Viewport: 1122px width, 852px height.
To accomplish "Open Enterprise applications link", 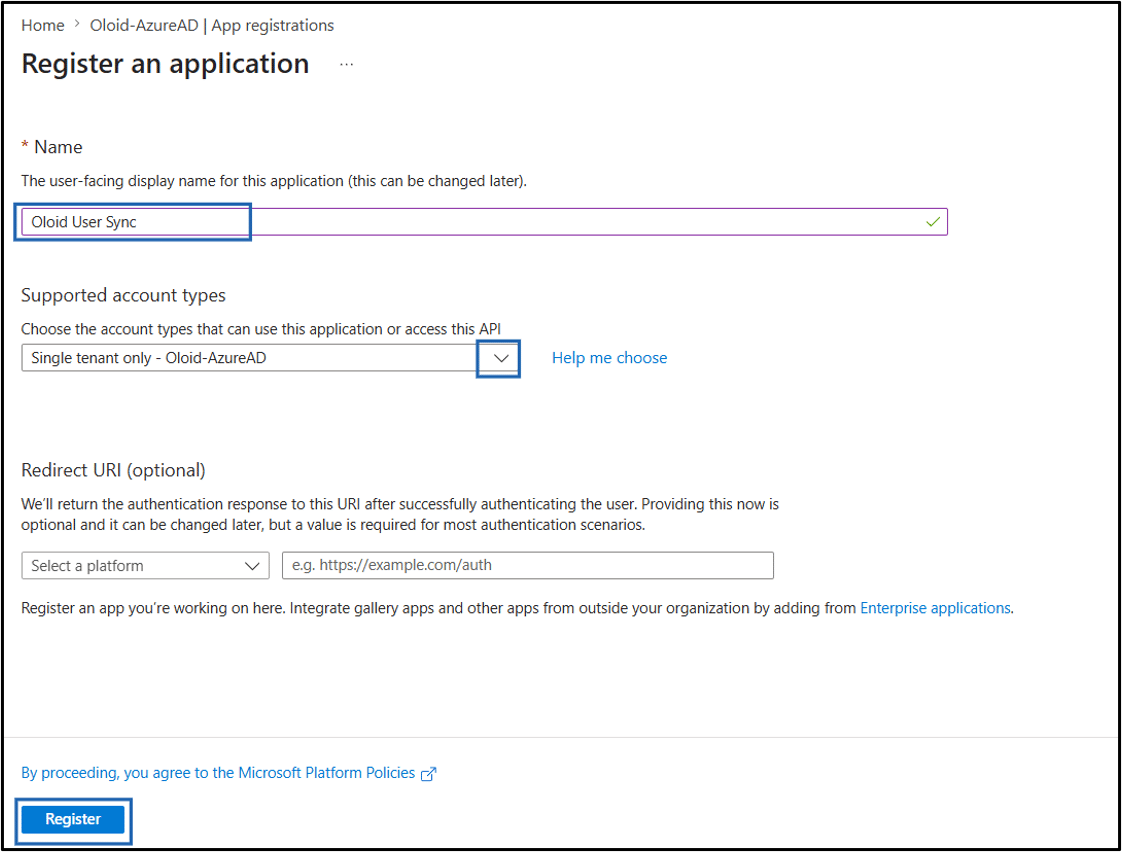I will pos(935,608).
